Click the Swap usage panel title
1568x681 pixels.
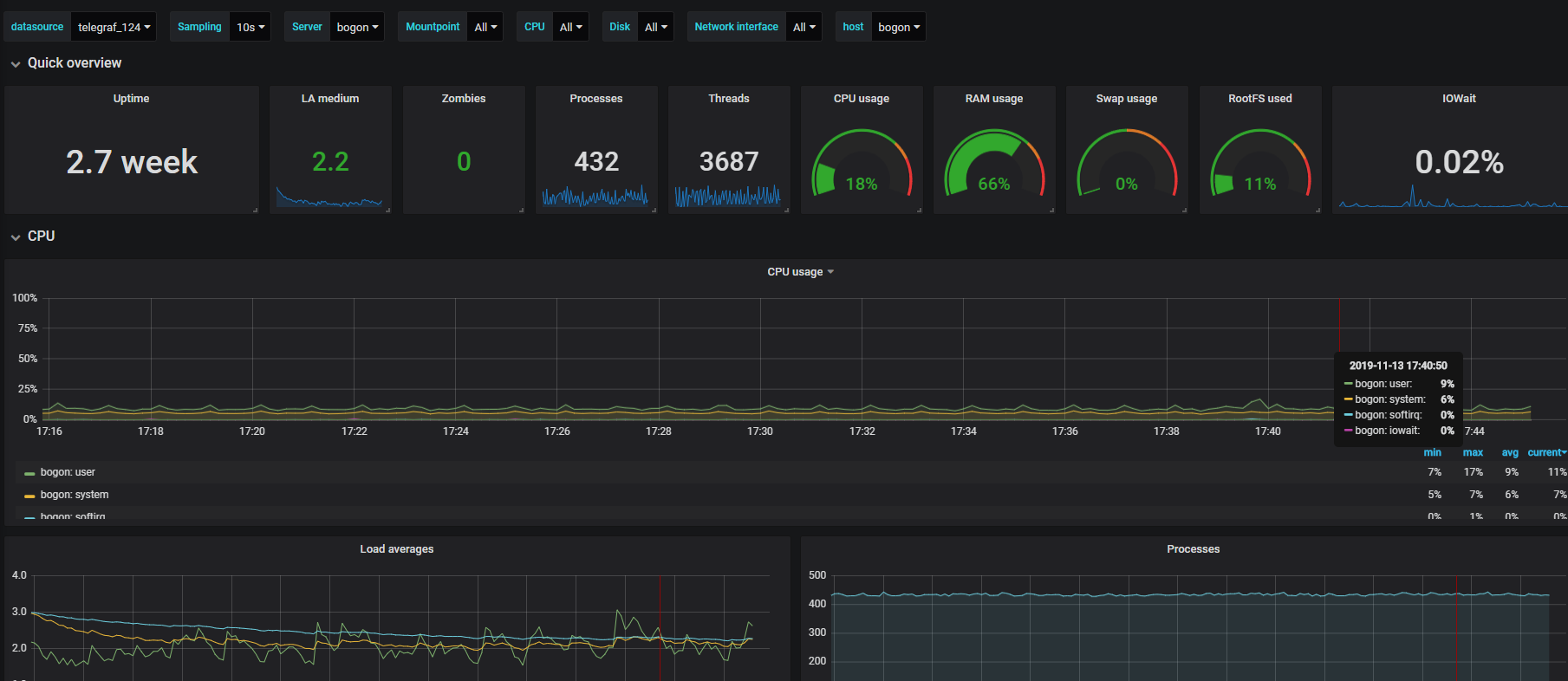[1127, 99]
